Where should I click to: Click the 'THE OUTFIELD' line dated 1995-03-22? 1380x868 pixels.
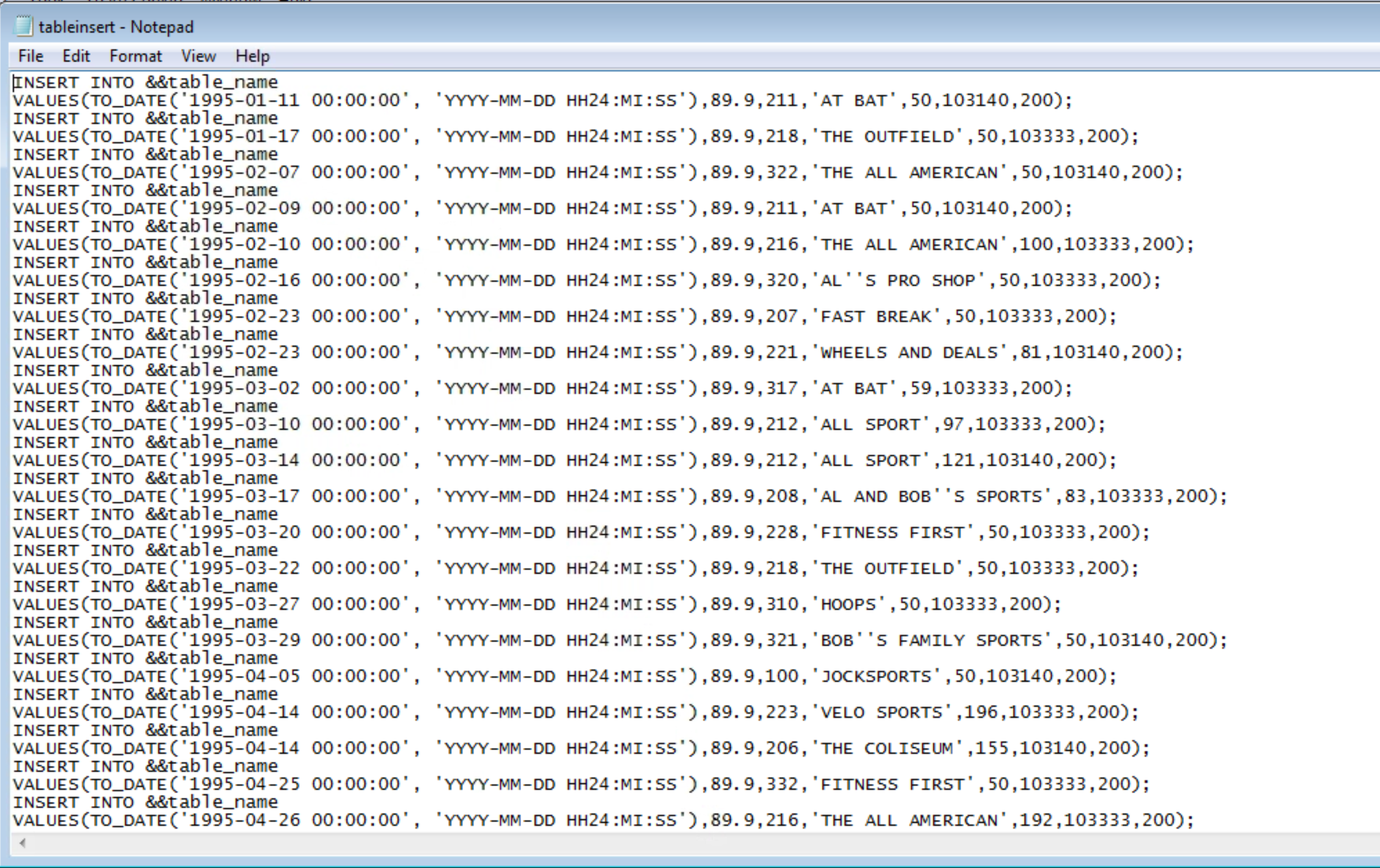click(x=575, y=569)
